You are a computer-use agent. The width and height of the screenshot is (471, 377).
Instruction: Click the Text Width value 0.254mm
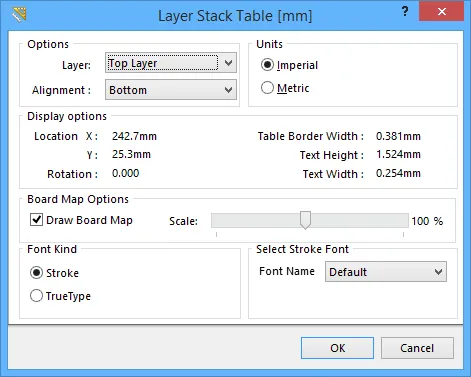[x=398, y=173]
